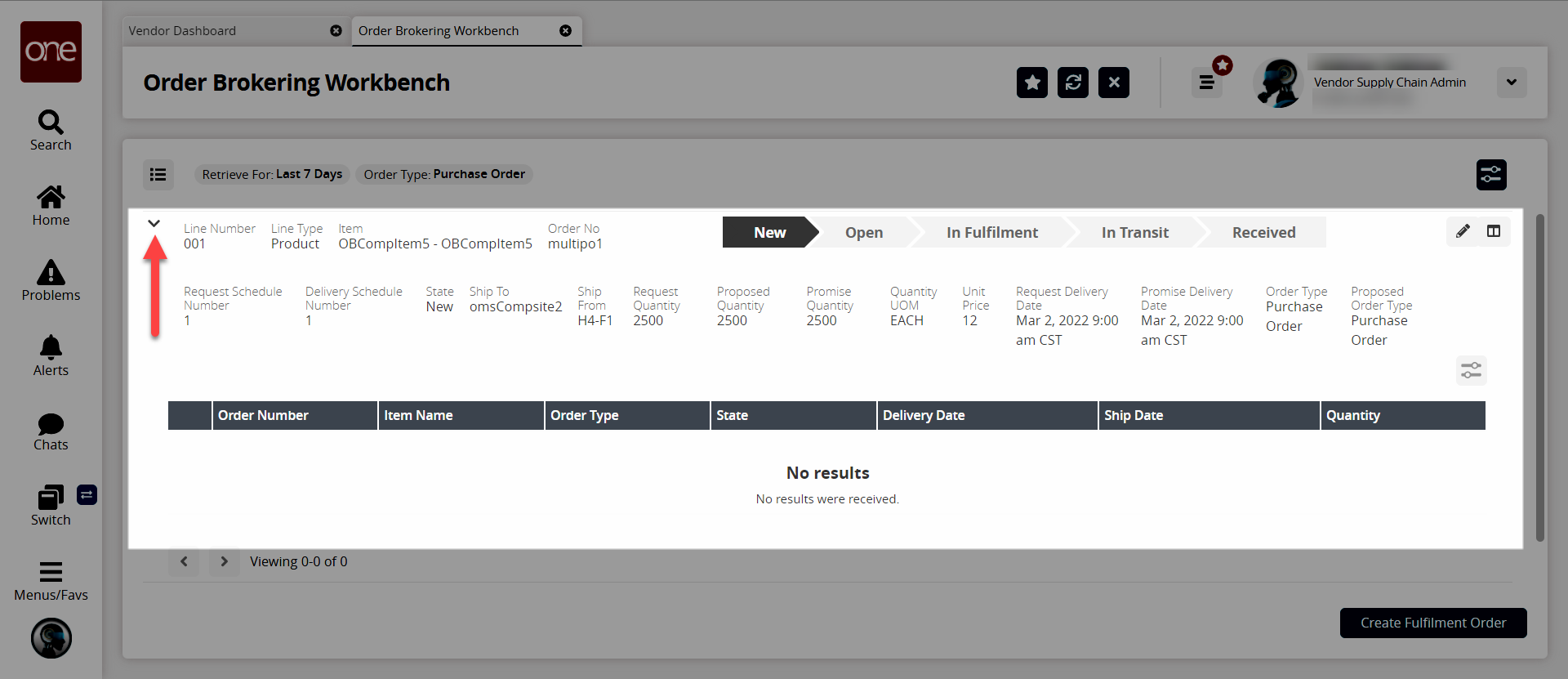
Task: Click the Create Fulfilment Order button
Action: click(1432, 623)
